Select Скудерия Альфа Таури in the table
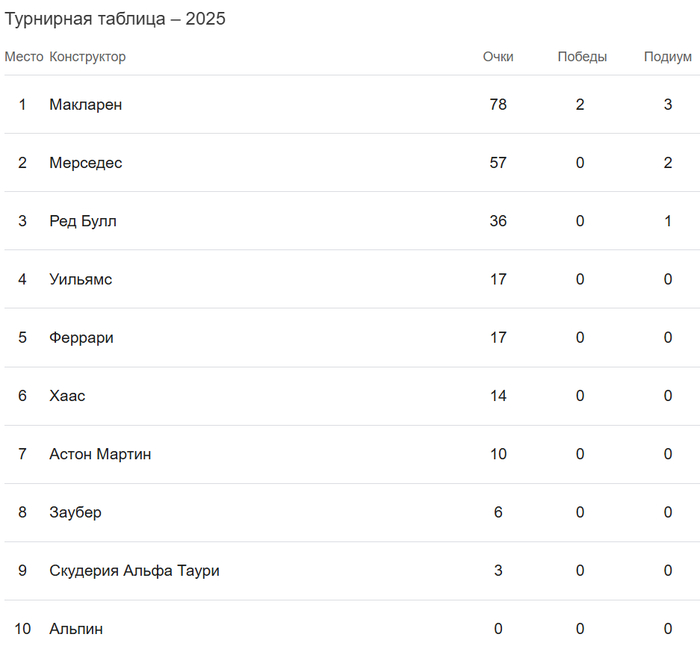 (x=134, y=571)
